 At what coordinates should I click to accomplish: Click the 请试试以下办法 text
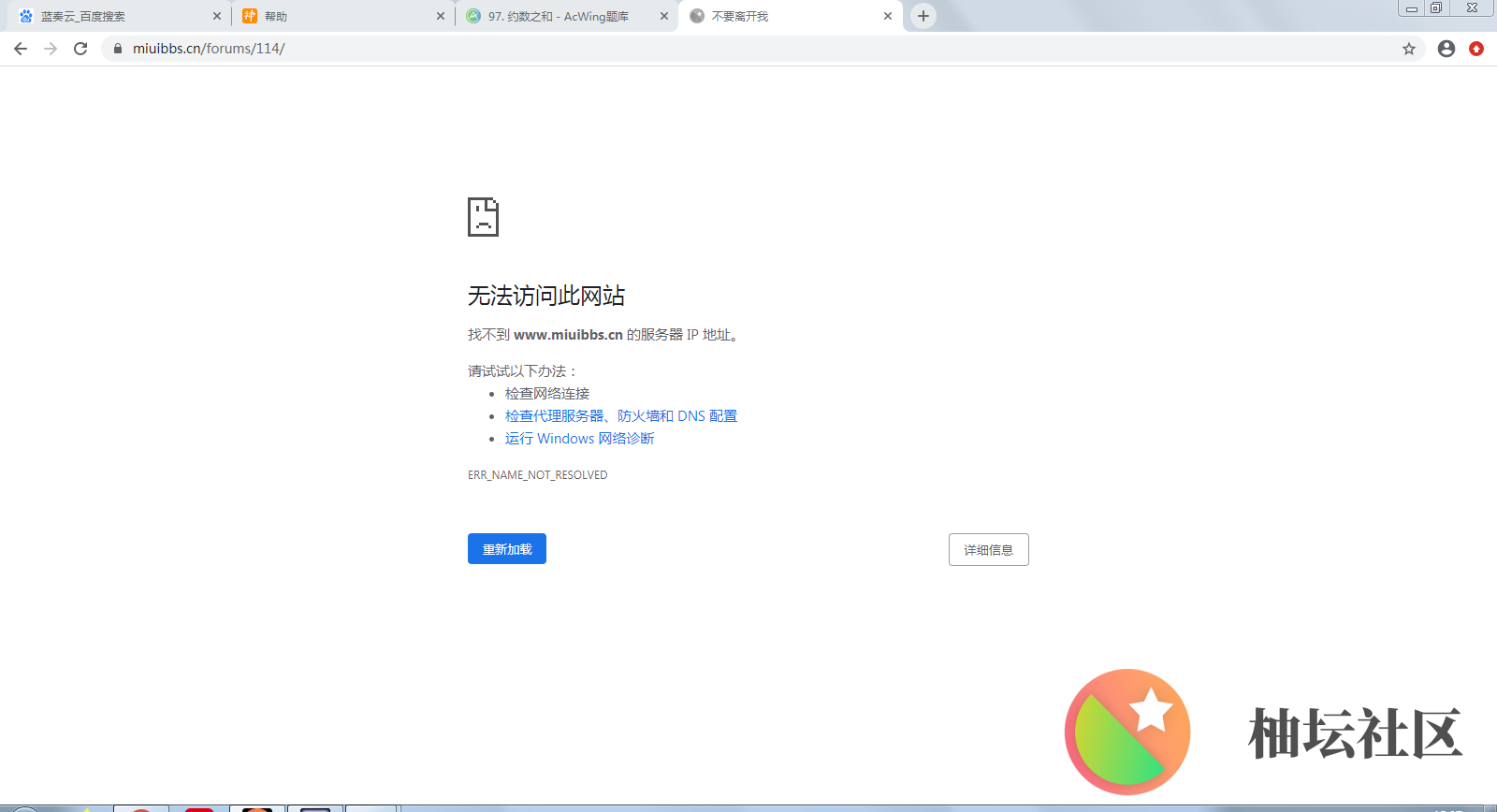point(523,371)
